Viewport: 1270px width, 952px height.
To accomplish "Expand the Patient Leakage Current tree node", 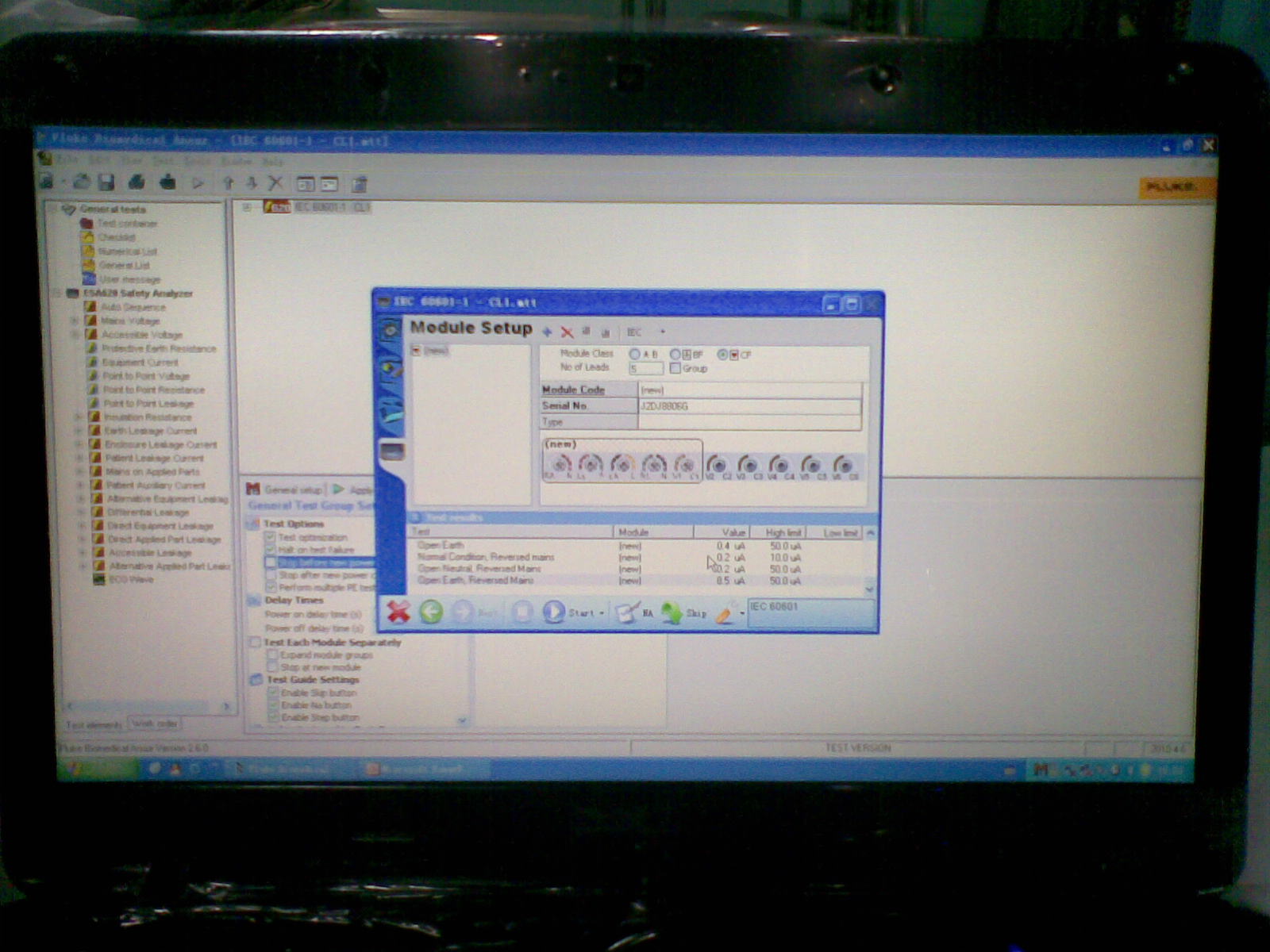I will (79, 458).
